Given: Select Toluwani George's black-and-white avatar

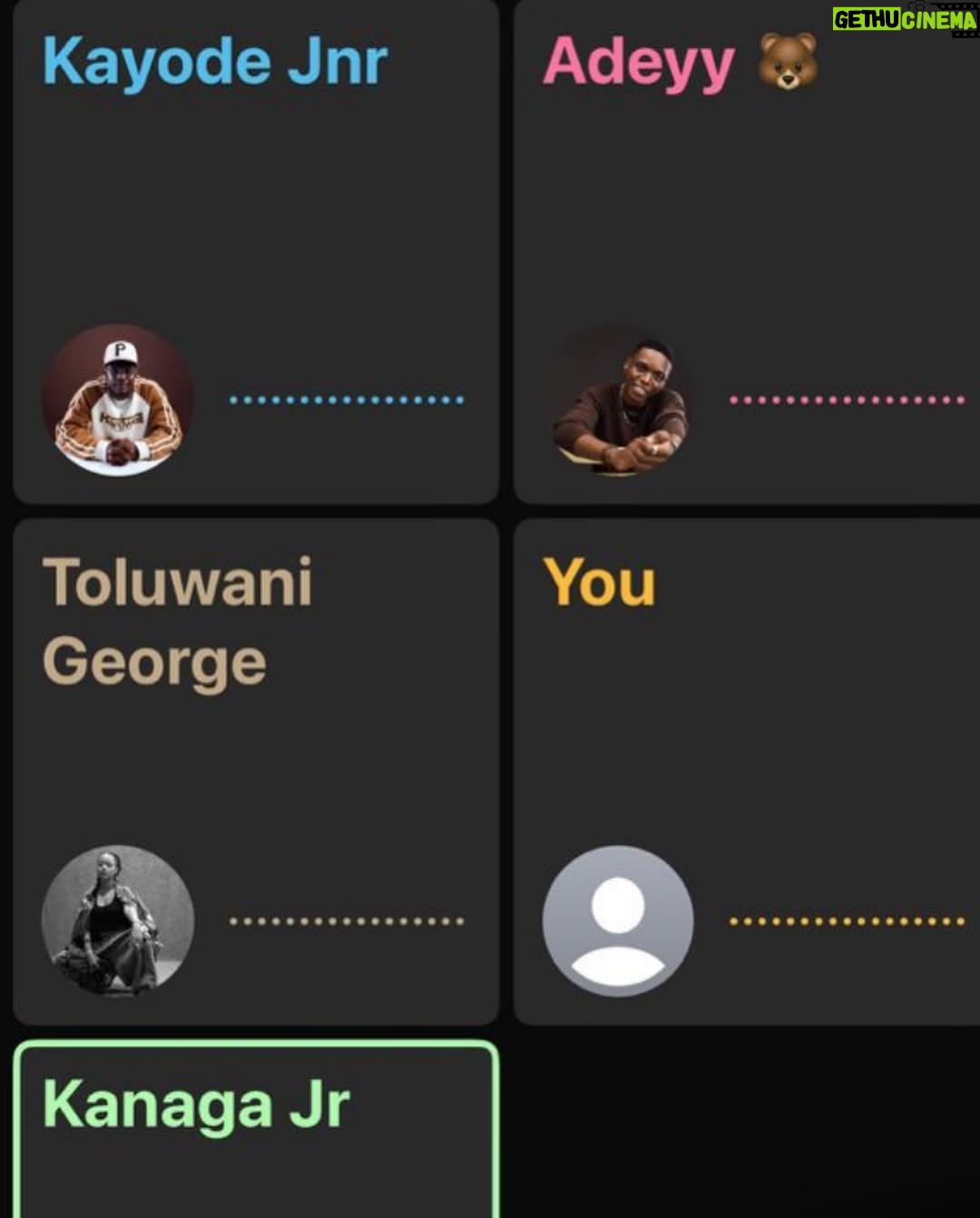Looking at the screenshot, I should 118,921.
